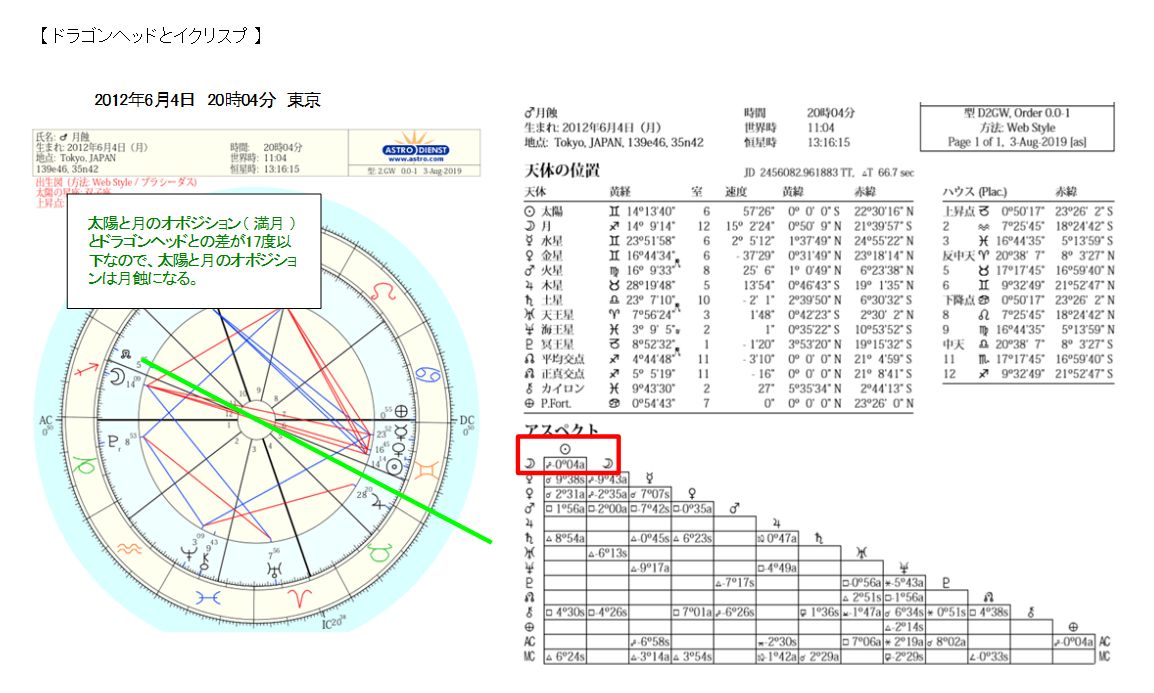Click the 反中天 house row label
The image size is (1154, 693).
coord(959,255)
